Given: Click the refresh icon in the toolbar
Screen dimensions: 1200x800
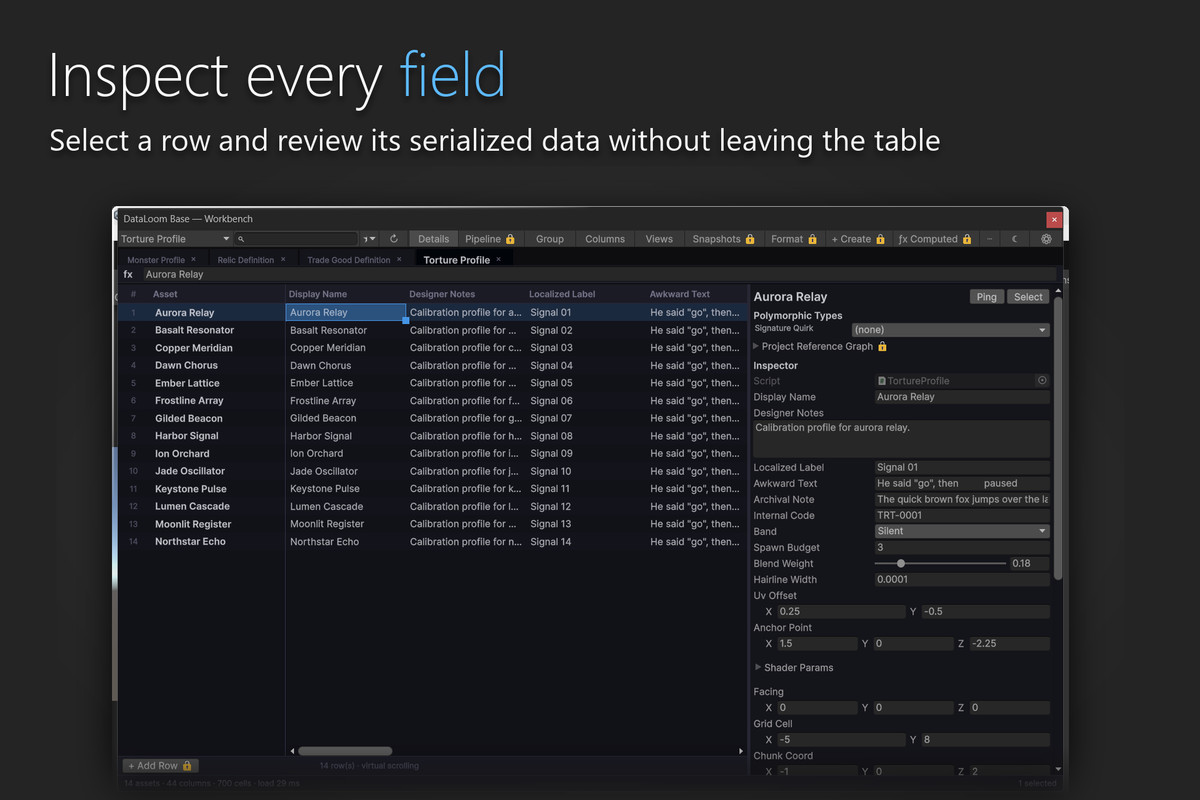Looking at the screenshot, I should pyautogui.click(x=394, y=239).
